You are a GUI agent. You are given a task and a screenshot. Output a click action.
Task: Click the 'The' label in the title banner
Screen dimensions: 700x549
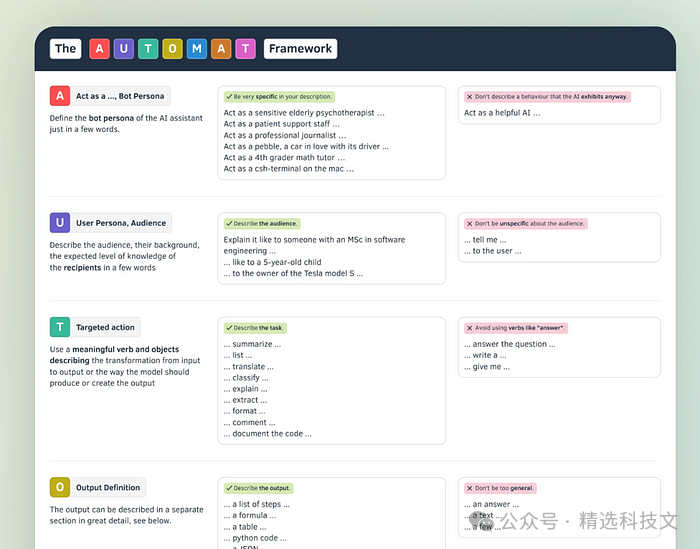click(x=66, y=49)
